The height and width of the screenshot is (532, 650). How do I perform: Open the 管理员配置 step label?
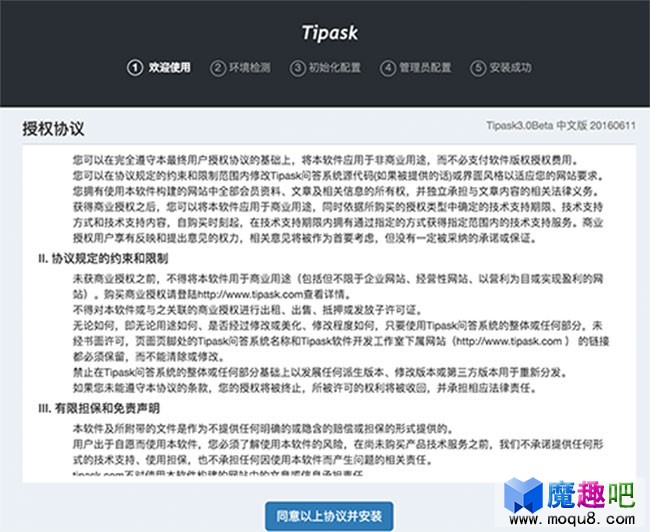tap(425, 68)
